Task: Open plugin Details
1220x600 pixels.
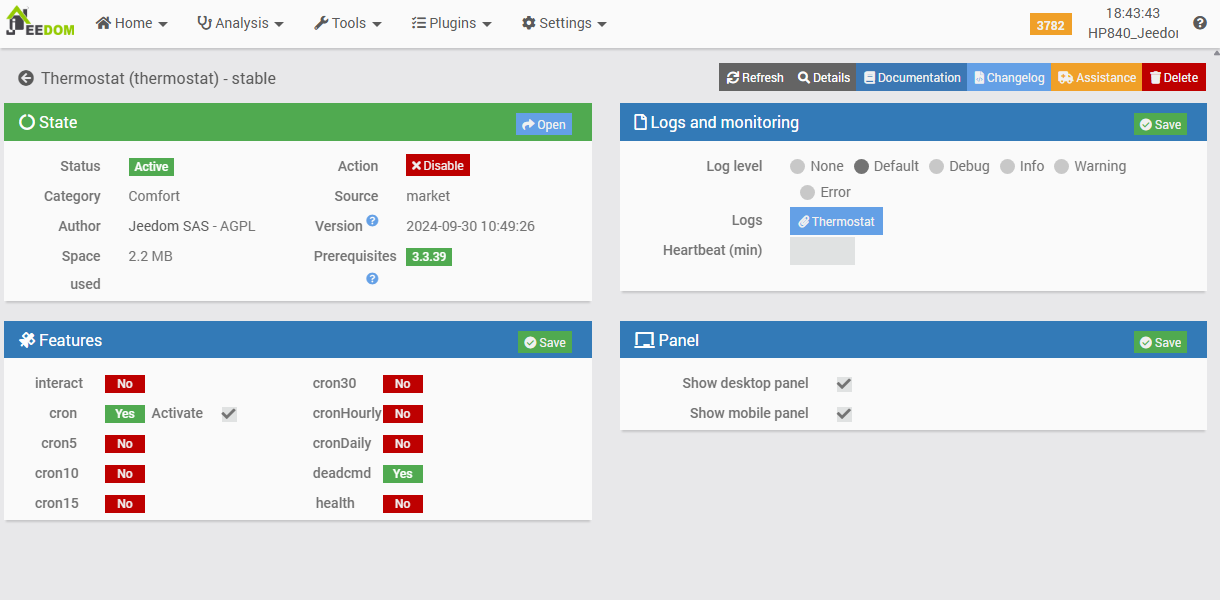Action: tap(824, 78)
